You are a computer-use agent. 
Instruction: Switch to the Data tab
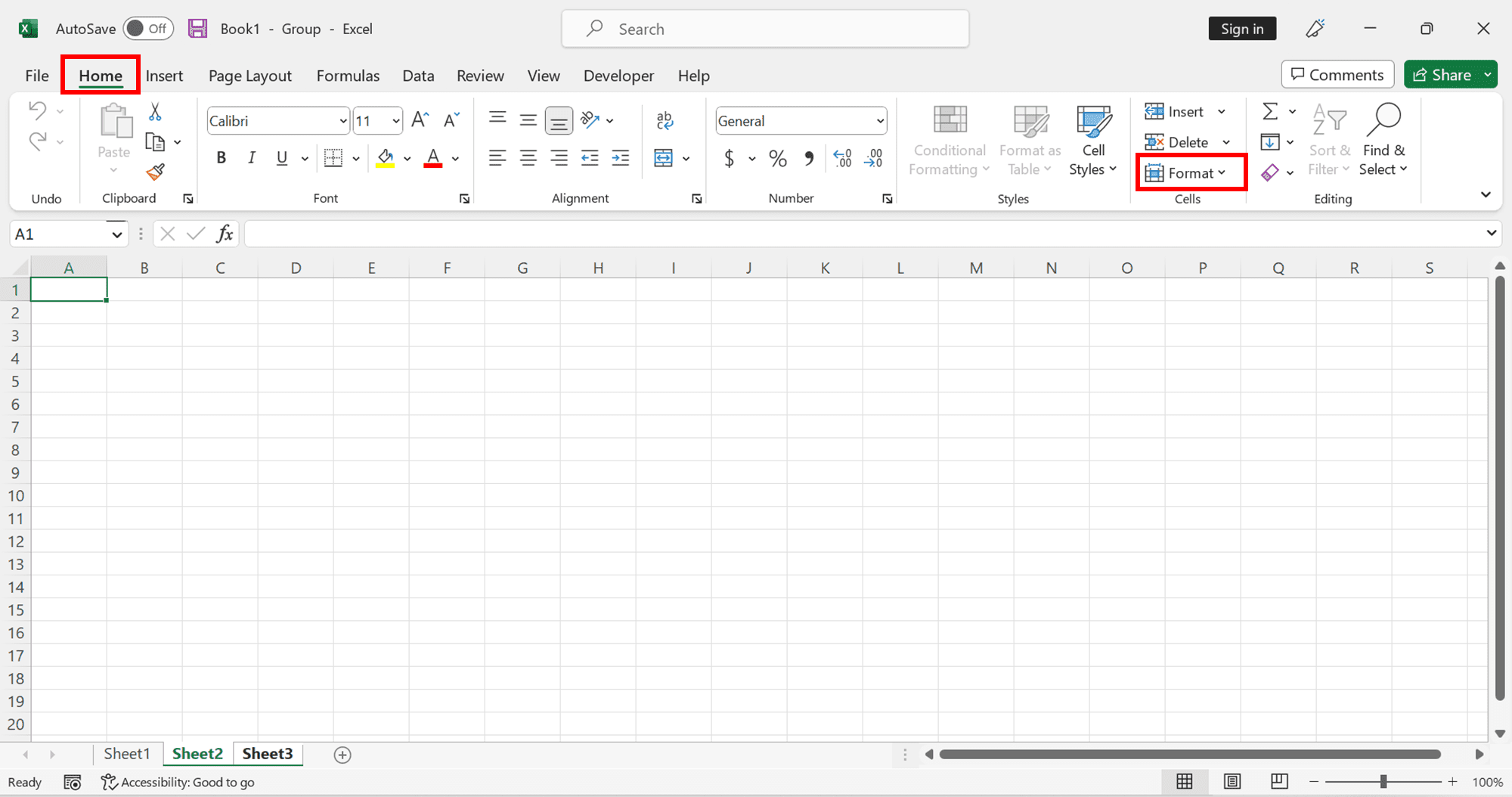click(418, 76)
